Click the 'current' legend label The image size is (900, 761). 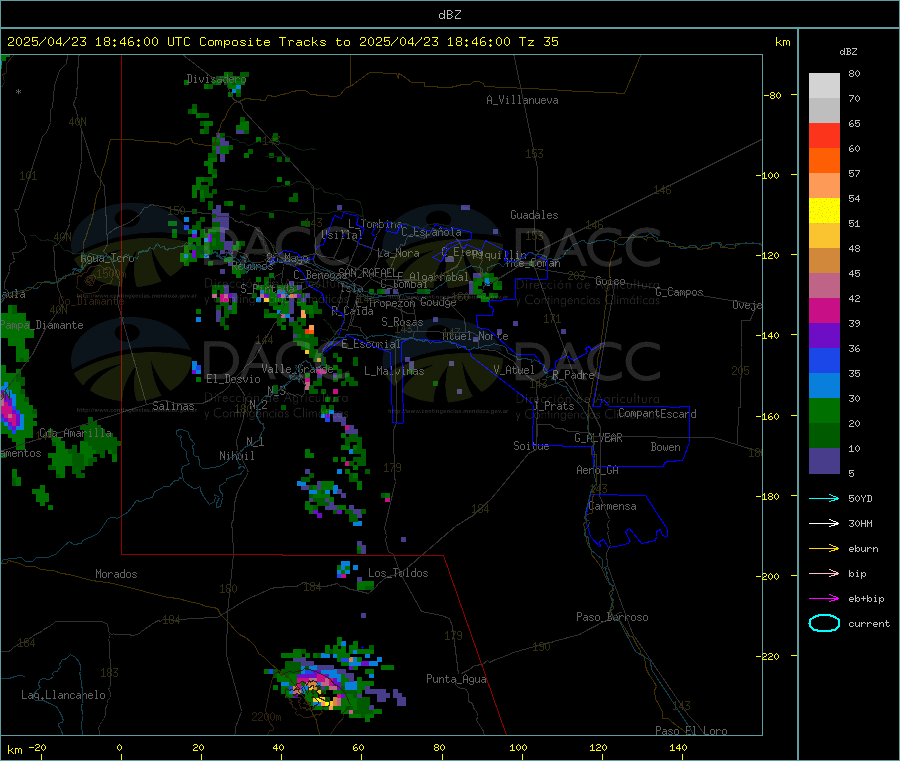(x=869, y=624)
